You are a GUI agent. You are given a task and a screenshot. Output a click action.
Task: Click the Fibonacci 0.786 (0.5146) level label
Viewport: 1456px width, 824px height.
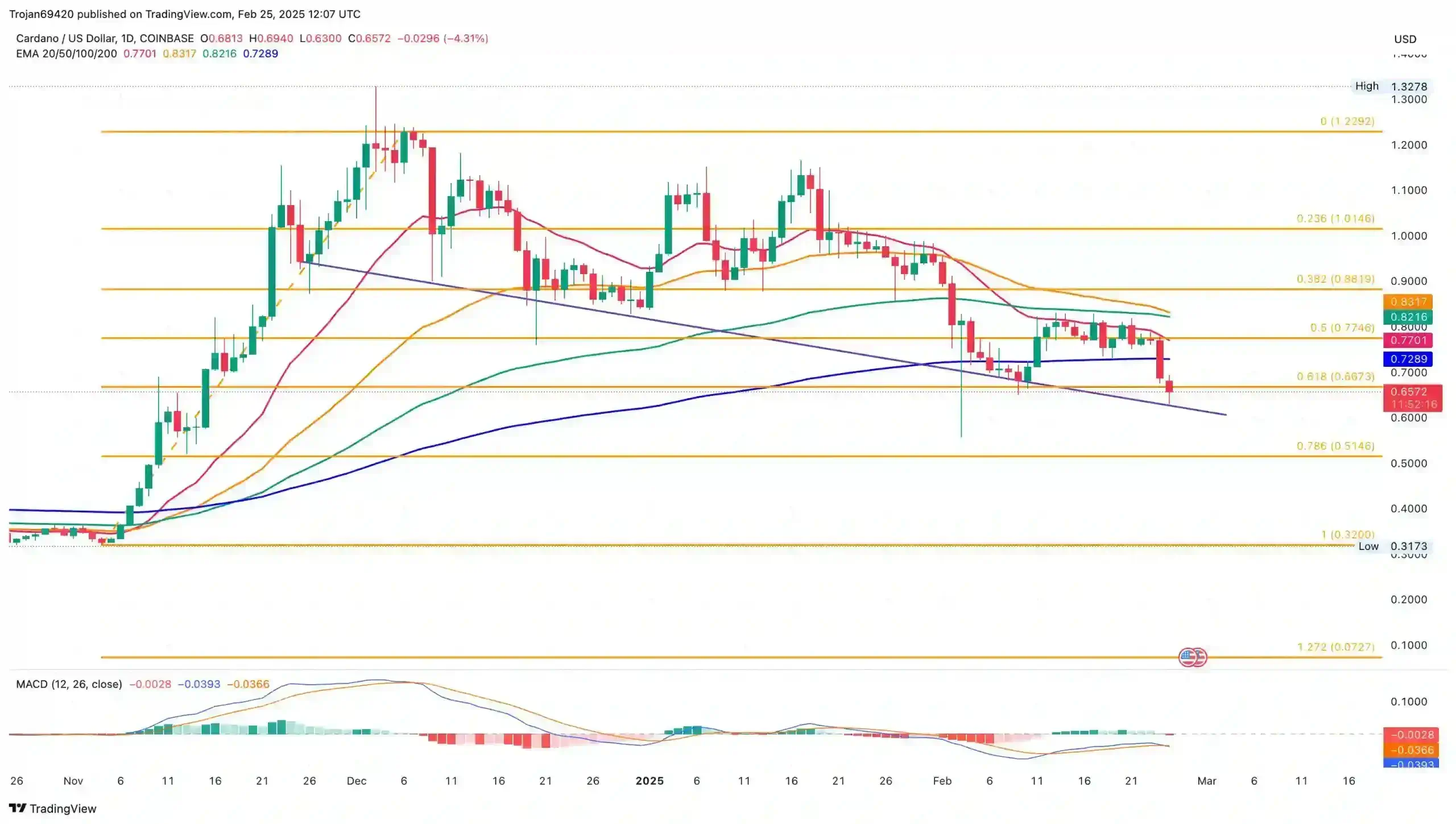pos(1335,446)
